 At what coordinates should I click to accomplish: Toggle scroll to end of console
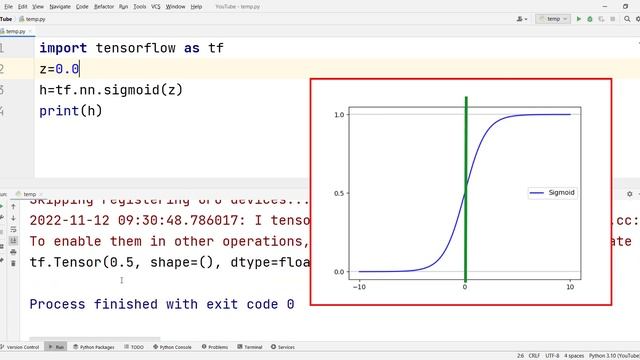pos(13,241)
